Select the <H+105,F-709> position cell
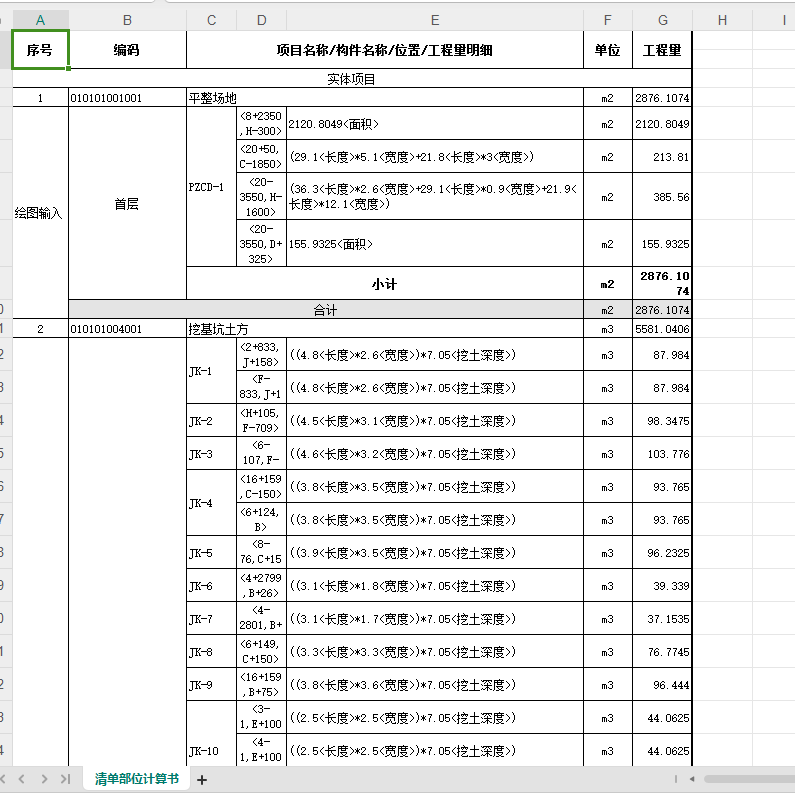Viewport: 795px width, 793px height. 262,421
